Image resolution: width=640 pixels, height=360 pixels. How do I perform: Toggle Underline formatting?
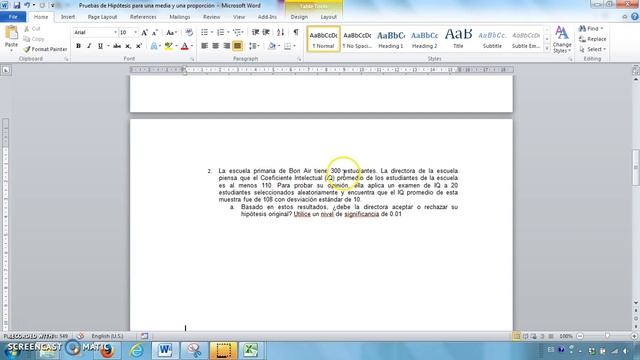click(100, 46)
